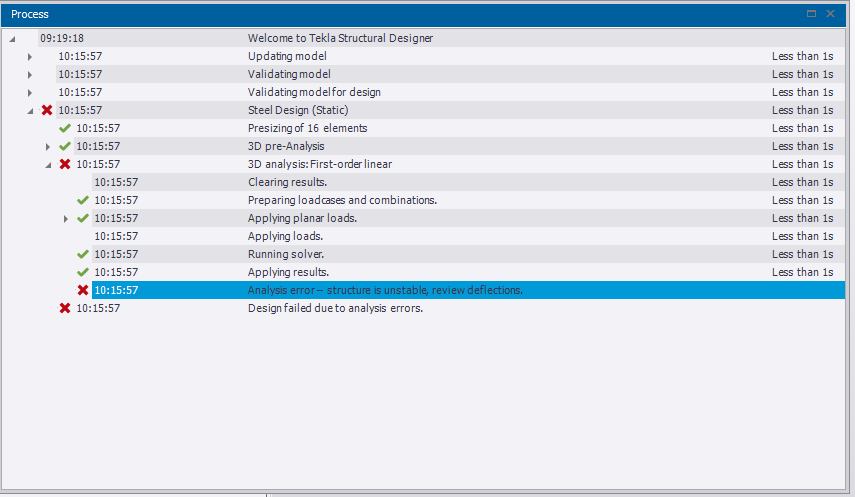
Task: Click the red error icon beside Steel Design (Static)
Action: click(47, 110)
